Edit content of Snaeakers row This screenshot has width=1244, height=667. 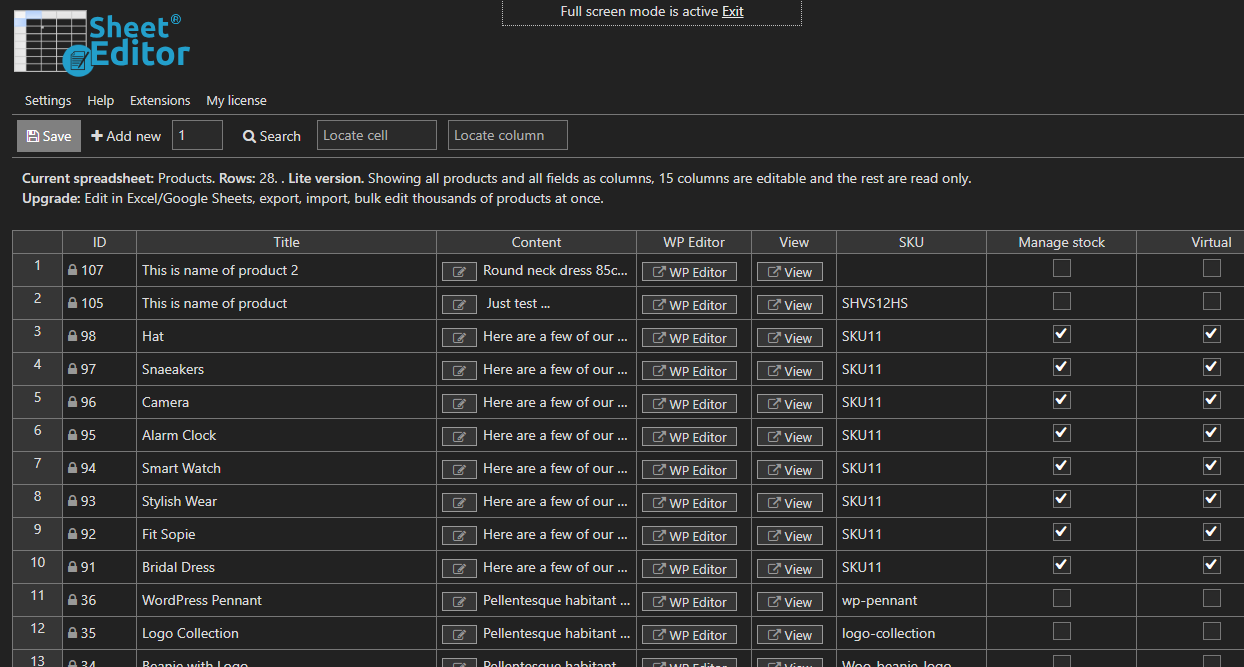(459, 371)
